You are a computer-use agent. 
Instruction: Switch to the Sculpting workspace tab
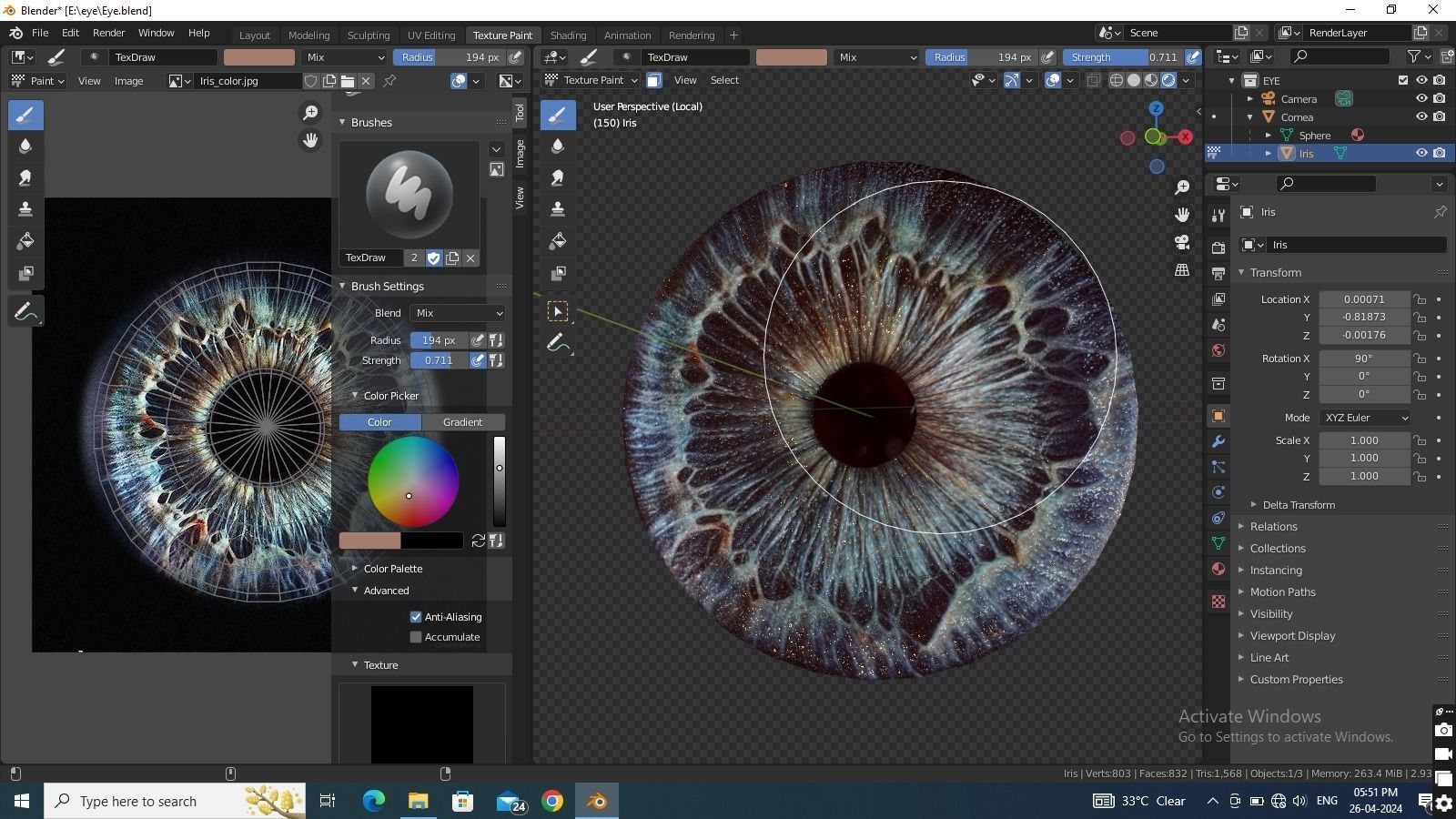pos(369,35)
